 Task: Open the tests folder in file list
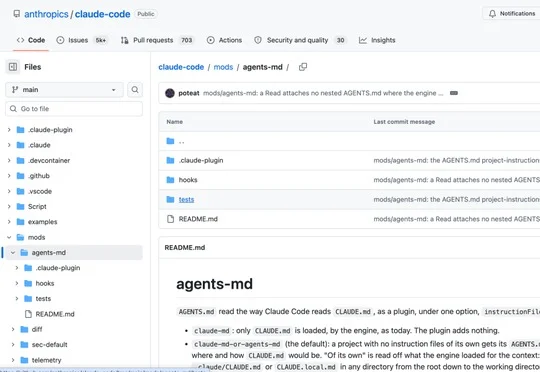click(186, 199)
